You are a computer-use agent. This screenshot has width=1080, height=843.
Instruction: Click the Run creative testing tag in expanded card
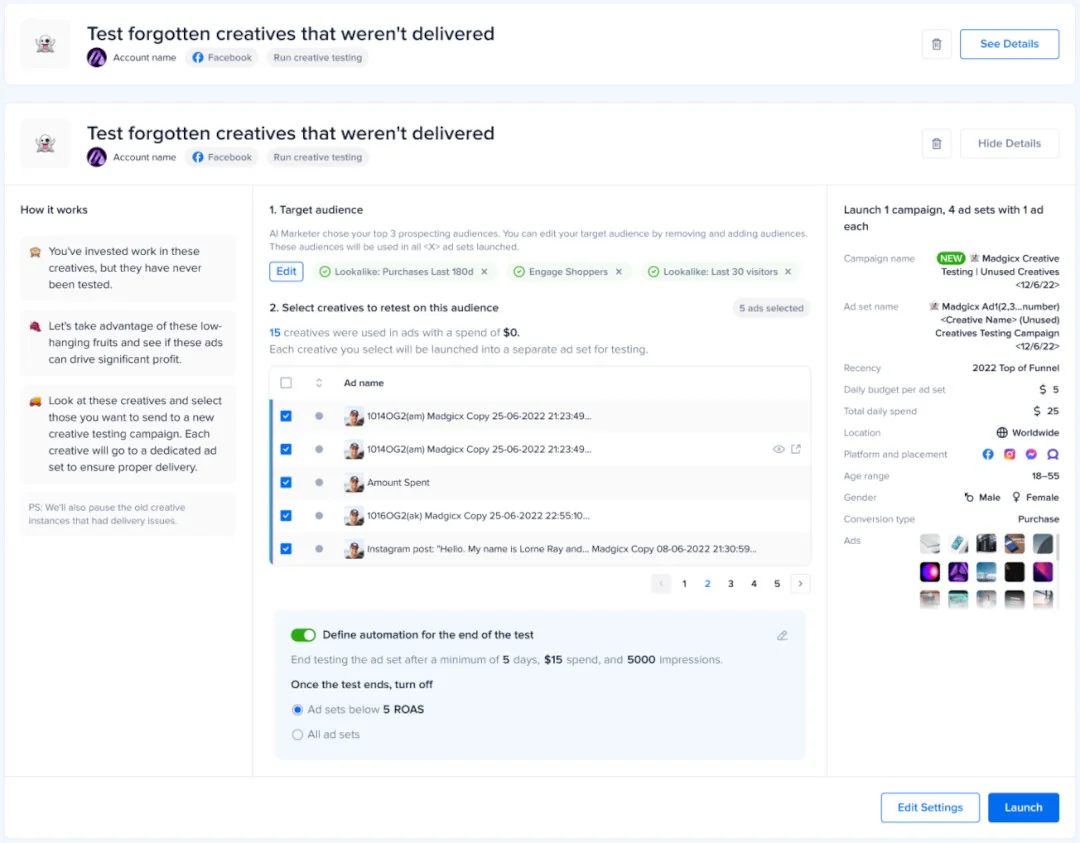click(318, 157)
